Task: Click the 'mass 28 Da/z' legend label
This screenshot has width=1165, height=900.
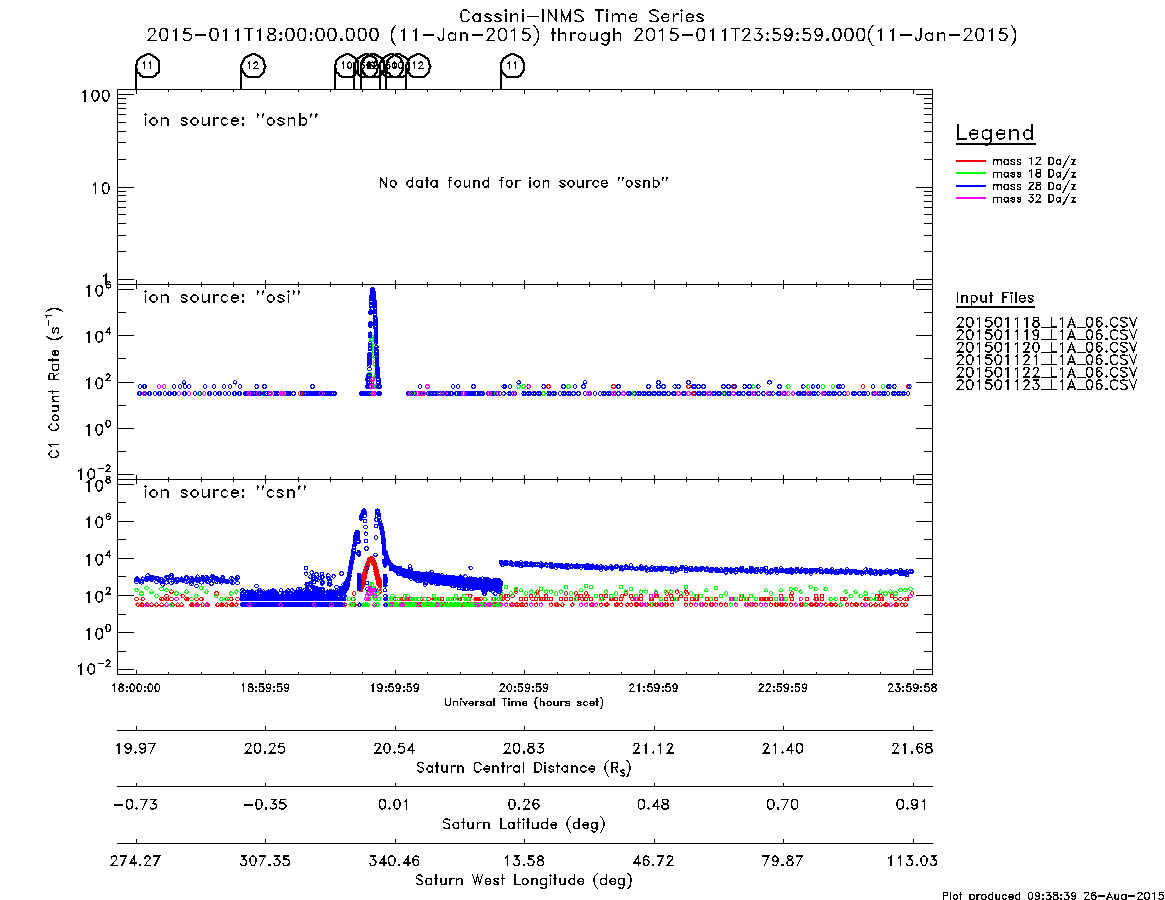Action: 1034,187
